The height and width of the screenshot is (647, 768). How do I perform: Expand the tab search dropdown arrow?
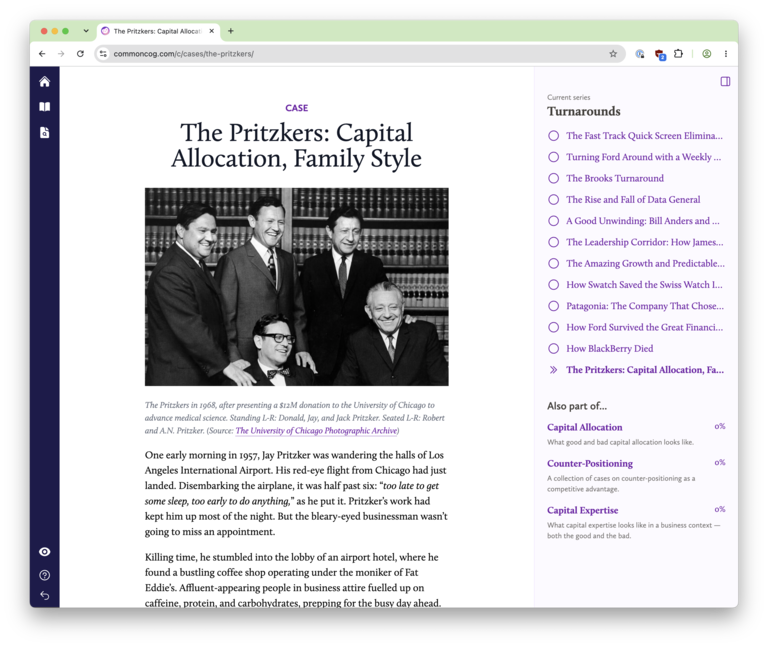click(x=86, y=31)
